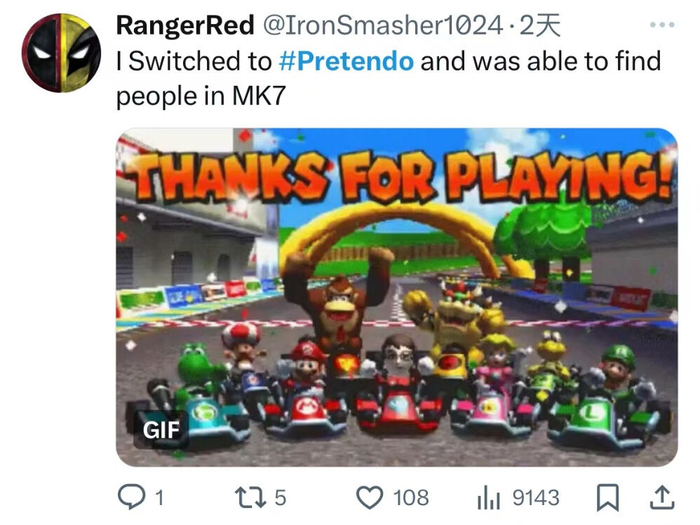Open the three-dot more options menu
The height and width of the screenshot is (525, 700).
662,25
